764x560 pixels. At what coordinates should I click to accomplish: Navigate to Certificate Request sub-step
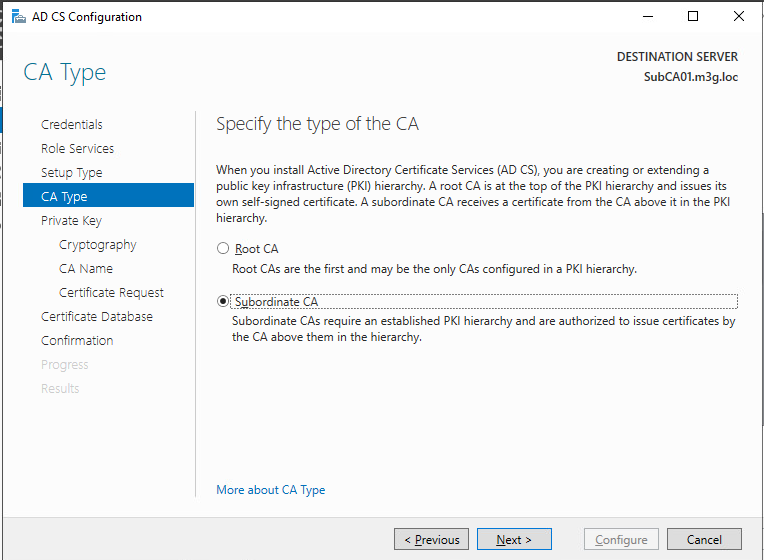[x=111, y=293]
